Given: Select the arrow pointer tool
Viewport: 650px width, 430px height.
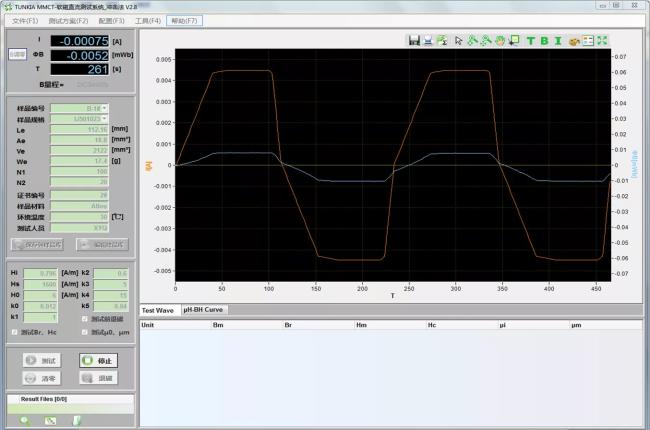Looking at the screenshot, I should coord(459,41).
